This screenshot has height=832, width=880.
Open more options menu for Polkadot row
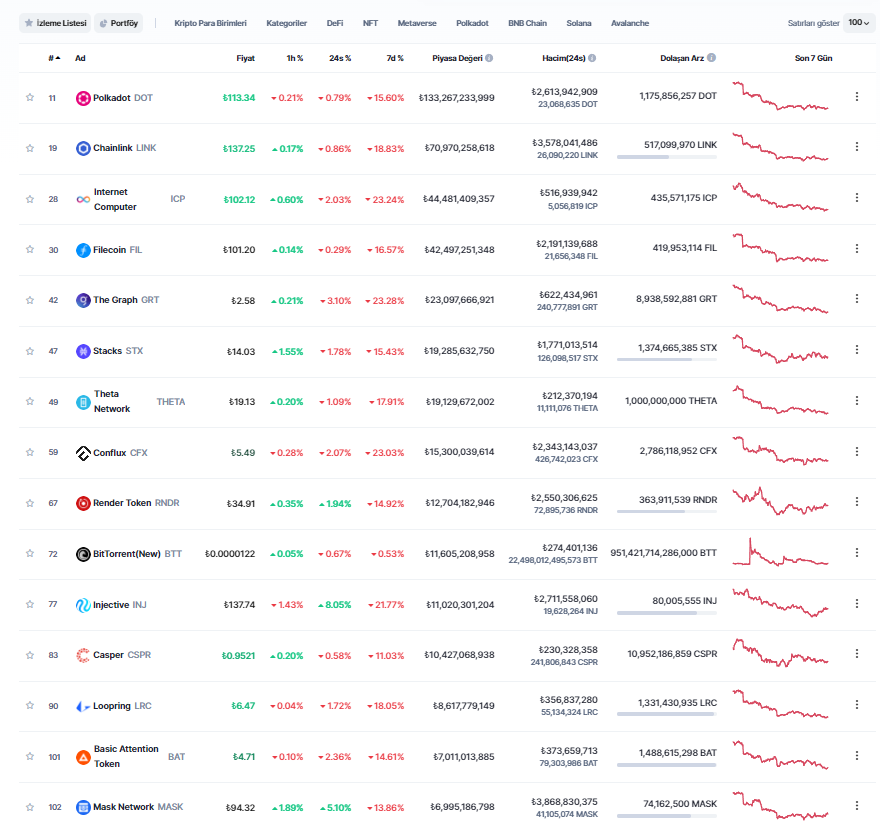856,97
